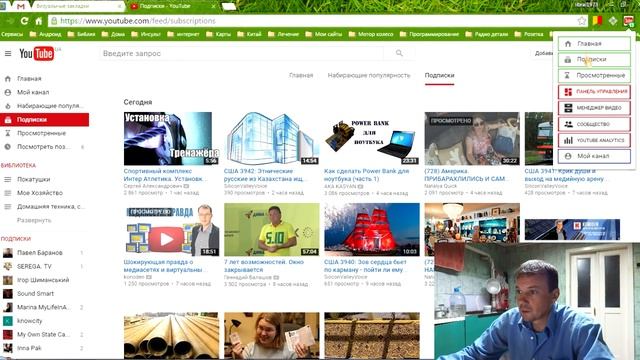Open My Own State Ca subscription channel
Screen dimensions: 640x360
[x=44, y=334]
